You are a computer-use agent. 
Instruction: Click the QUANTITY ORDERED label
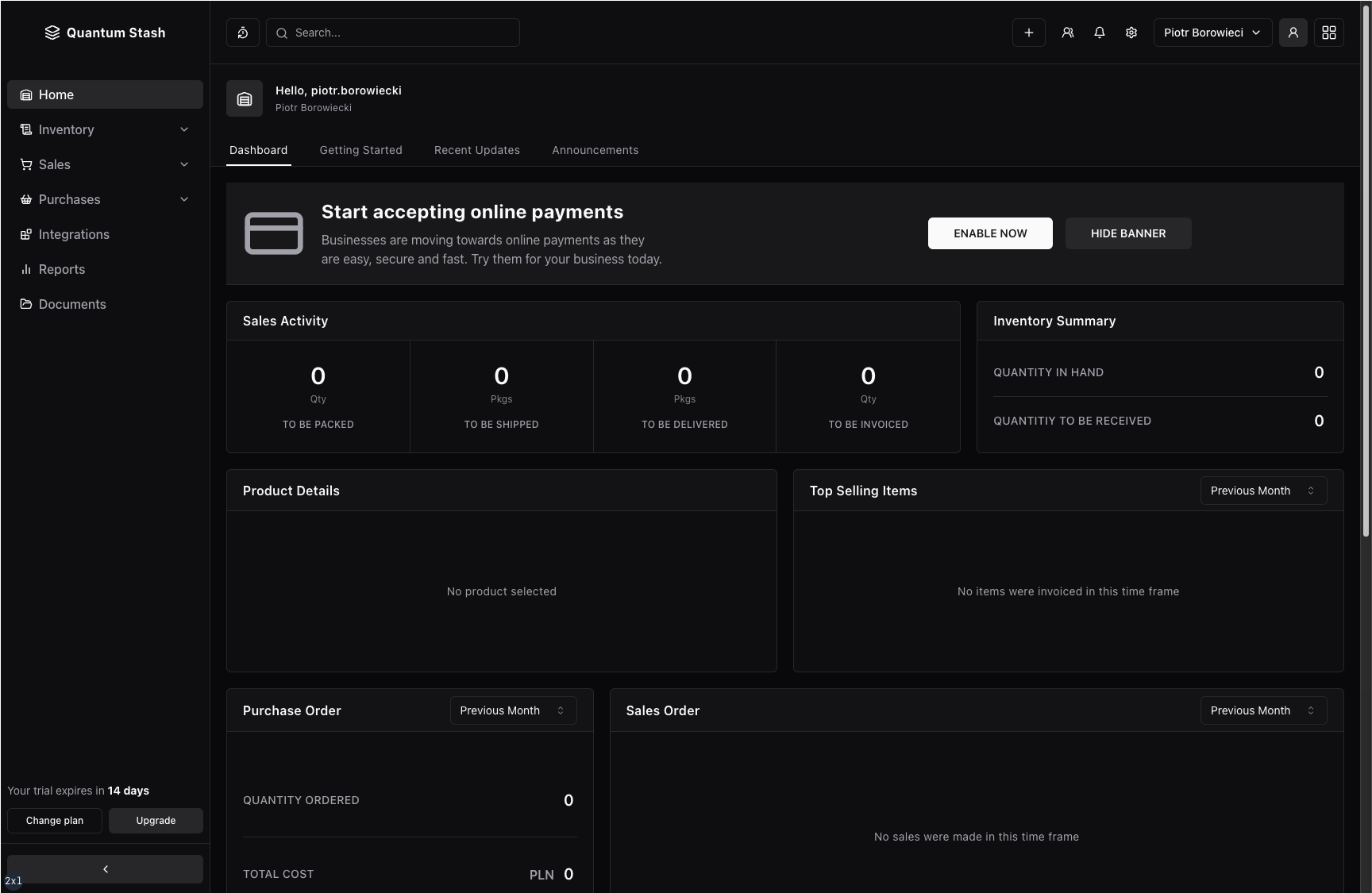pos(301,800)
